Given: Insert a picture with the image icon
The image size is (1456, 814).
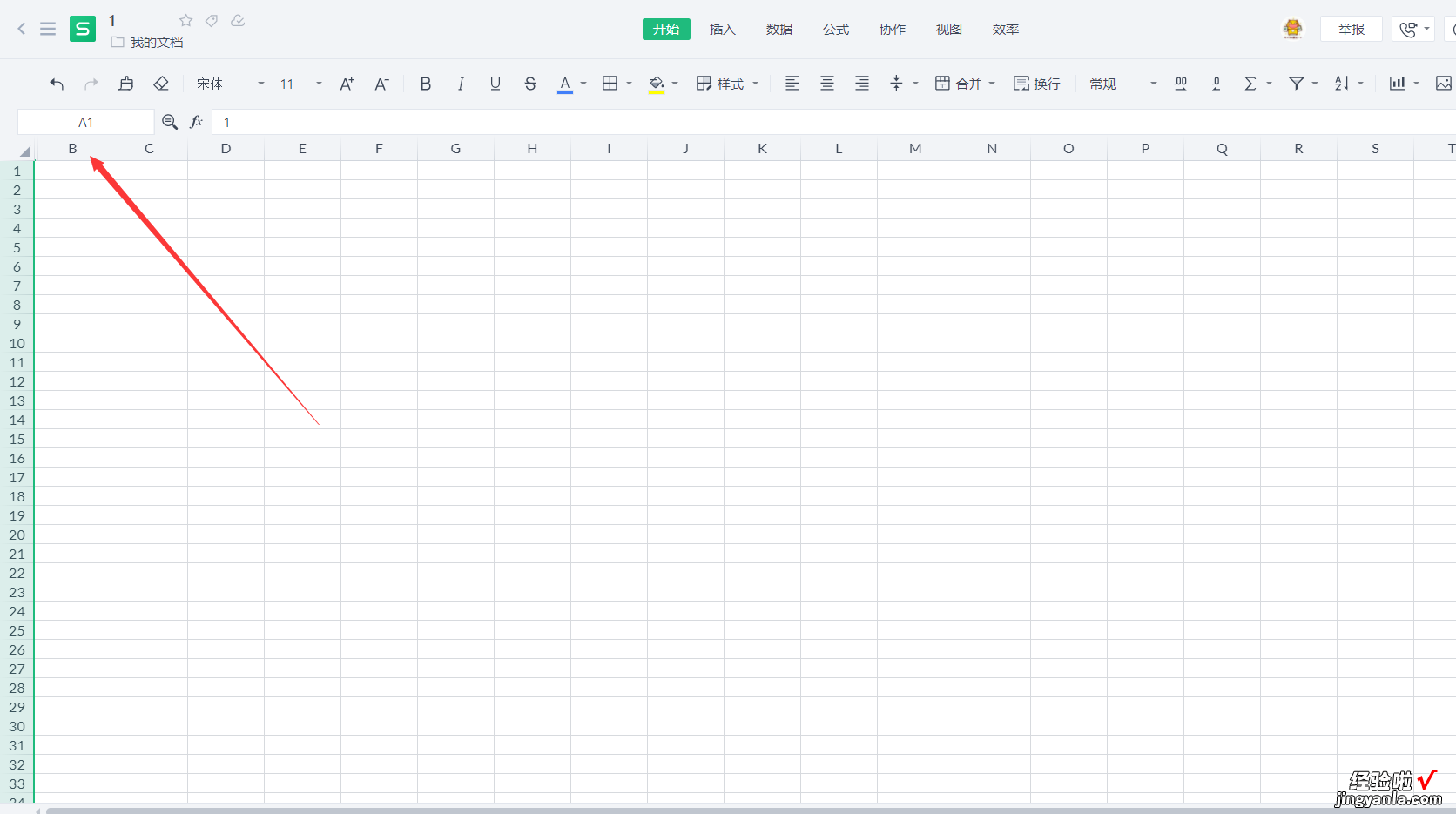Looking at the screenshot, I should pos(1444,84).
